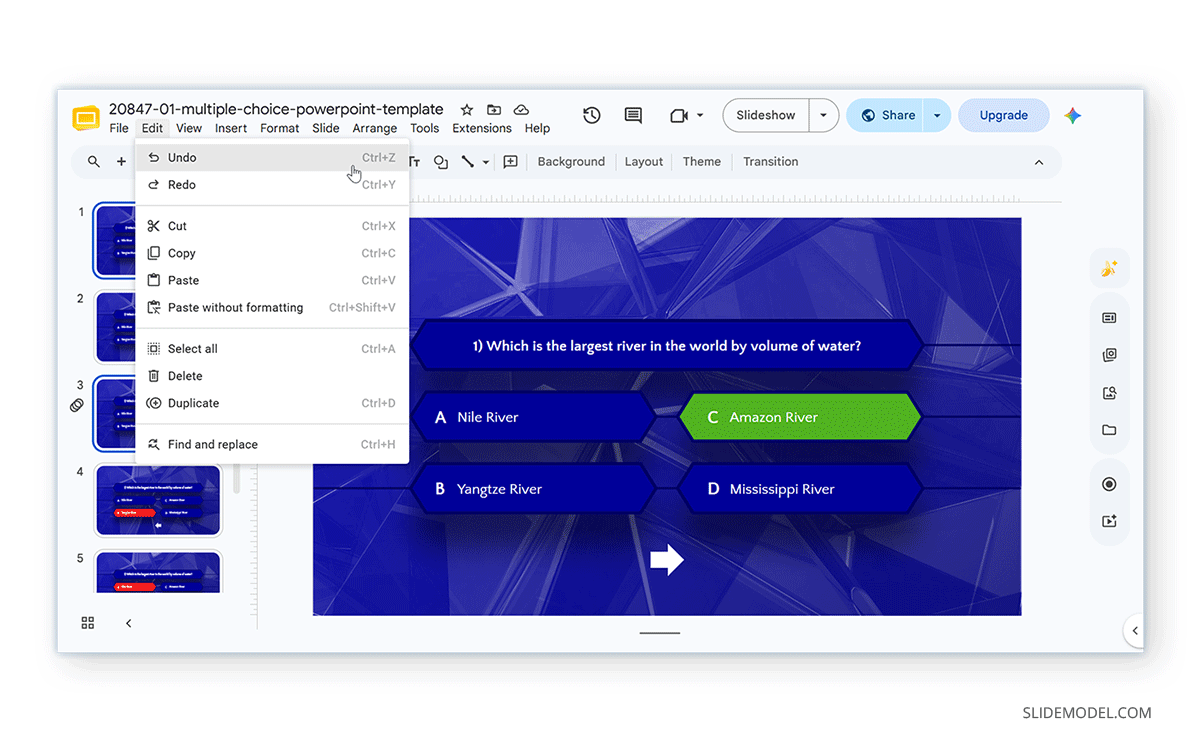The image size is (1200, 743).
Task: Open the Share options dropdown arrow
Action: click(x=937, y=115)
